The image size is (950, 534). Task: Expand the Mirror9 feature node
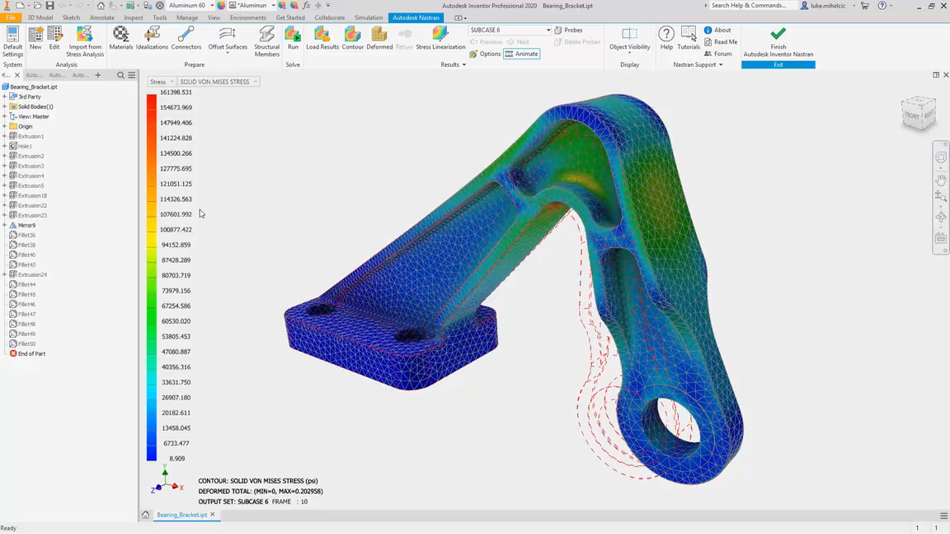pyautogui.click(x=5, y=225)
